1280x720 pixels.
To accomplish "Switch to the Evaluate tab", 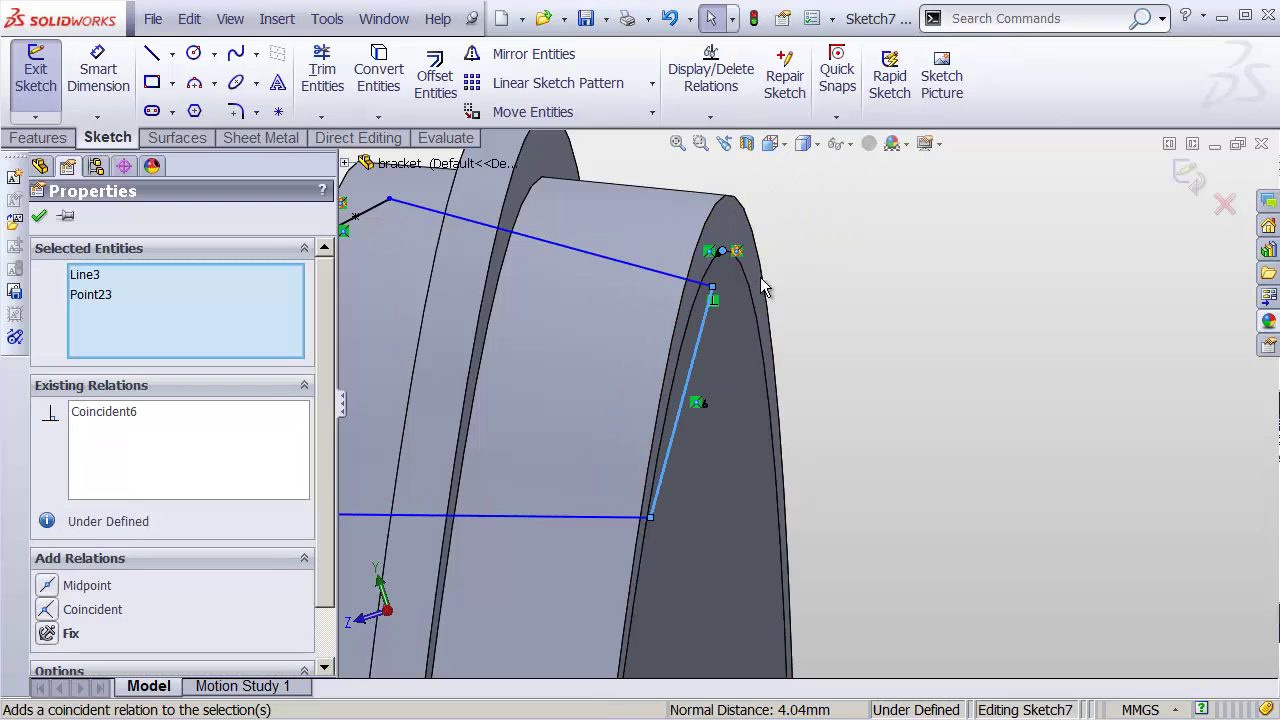I will point(446,138).
